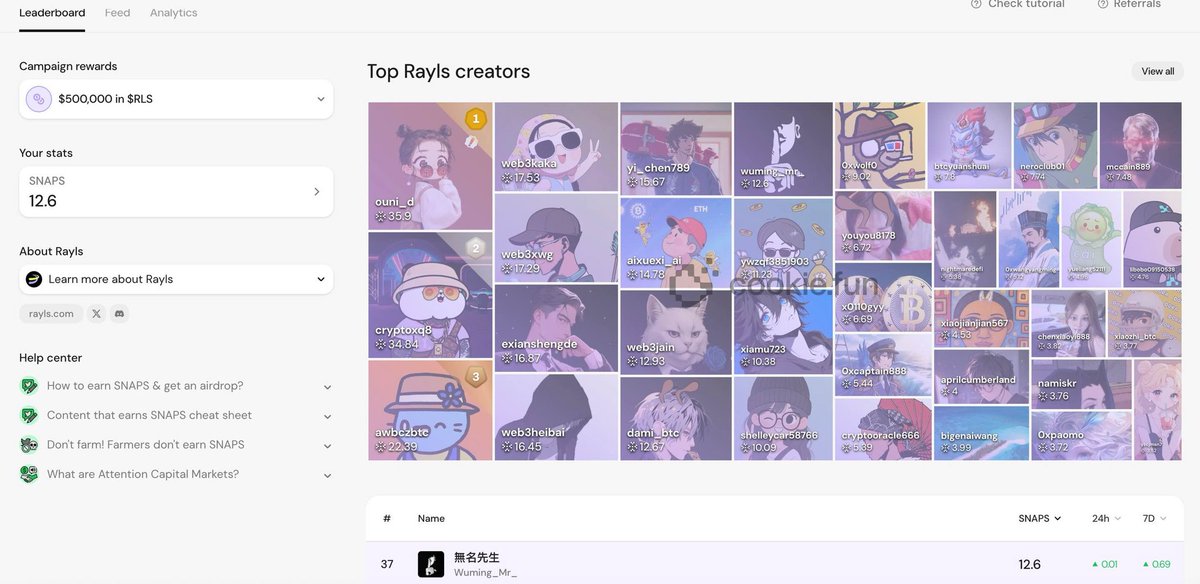Open 0xpaomo creator tile

click(x=1081, y=436)
